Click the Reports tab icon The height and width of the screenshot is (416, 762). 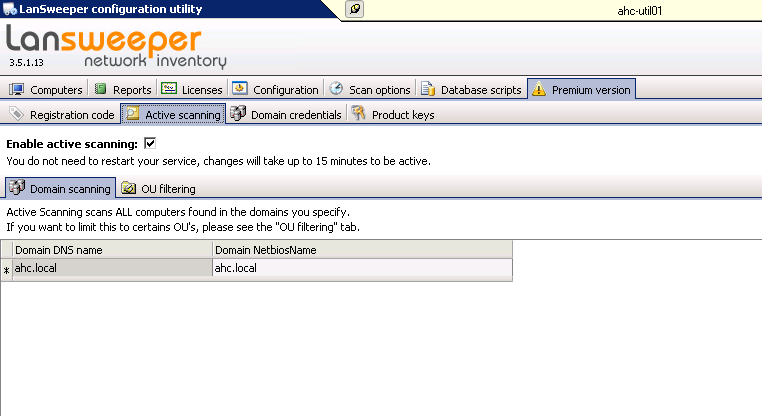[100, 90]
